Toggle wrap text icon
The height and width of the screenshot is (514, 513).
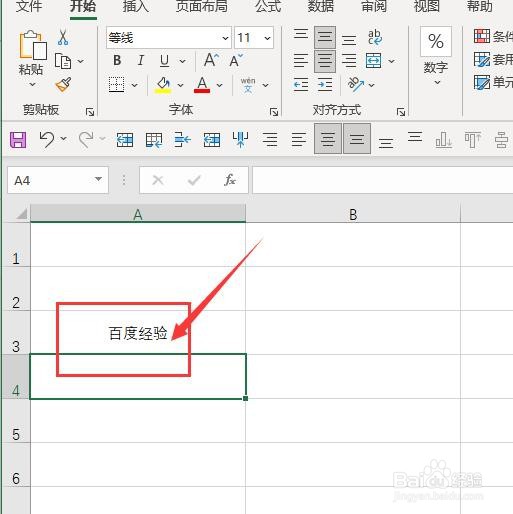coord(375,37)
